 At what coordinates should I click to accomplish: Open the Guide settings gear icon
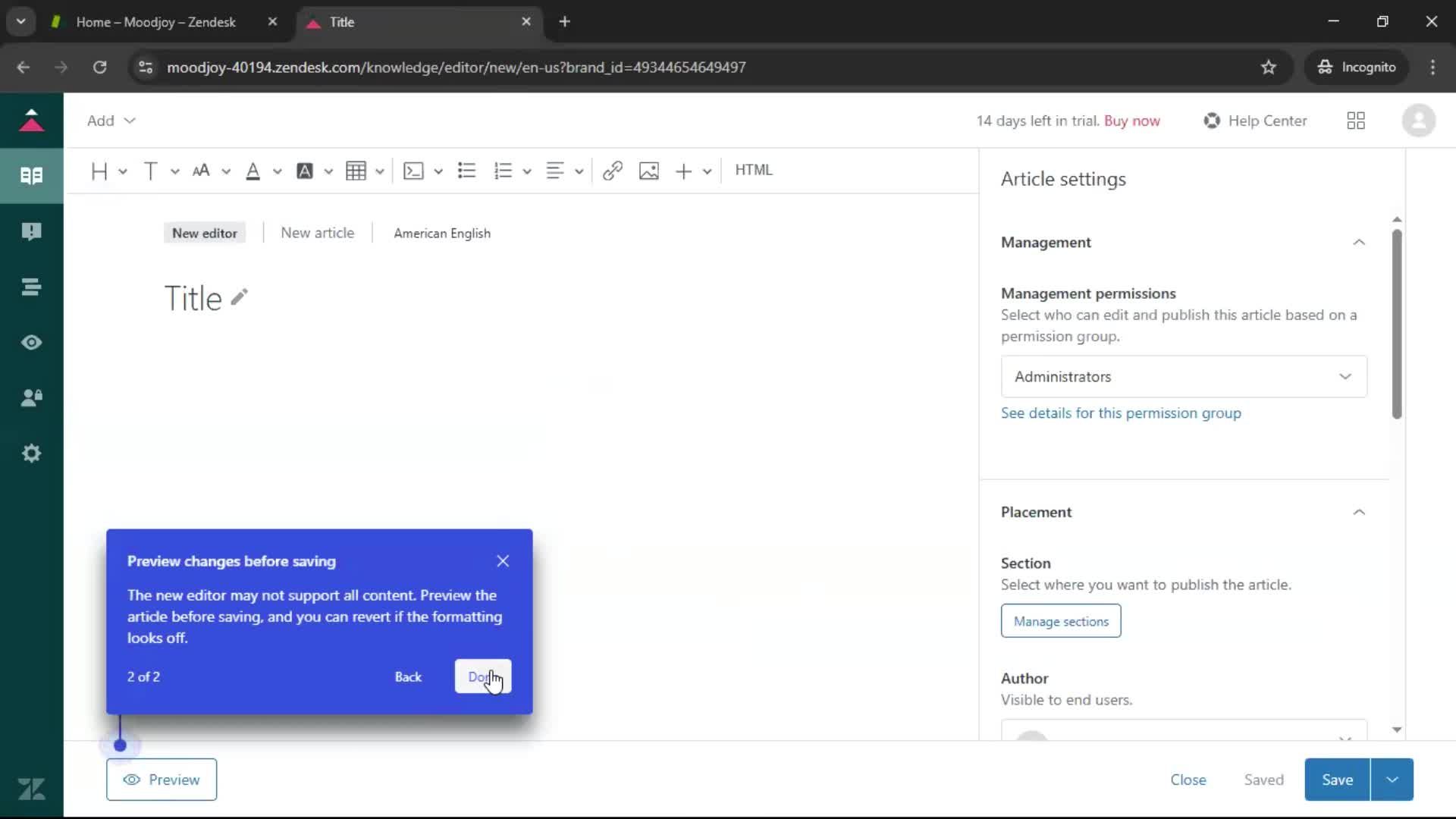tap(31, 453)
